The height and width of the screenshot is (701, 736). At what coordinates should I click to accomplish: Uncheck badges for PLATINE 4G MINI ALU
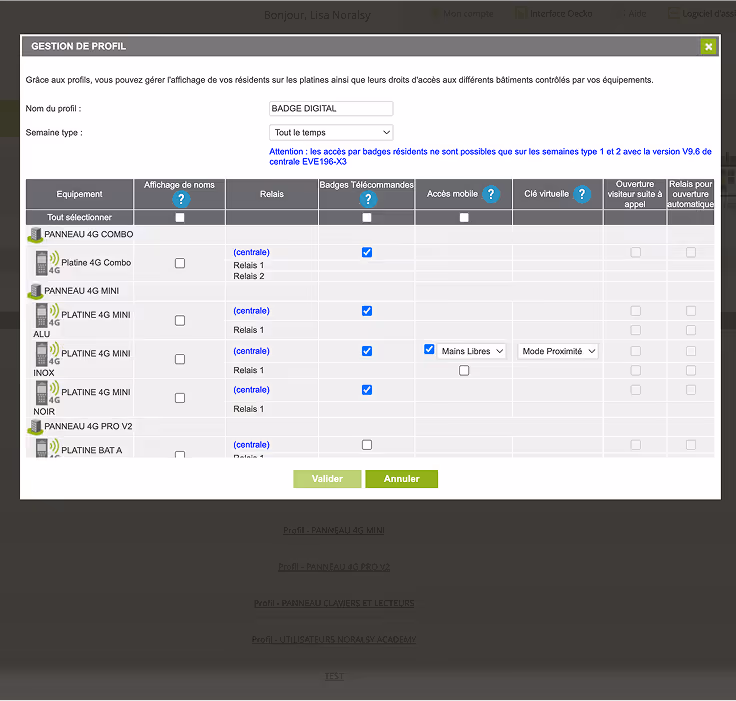pyautogui.click(x=367, y=311)
